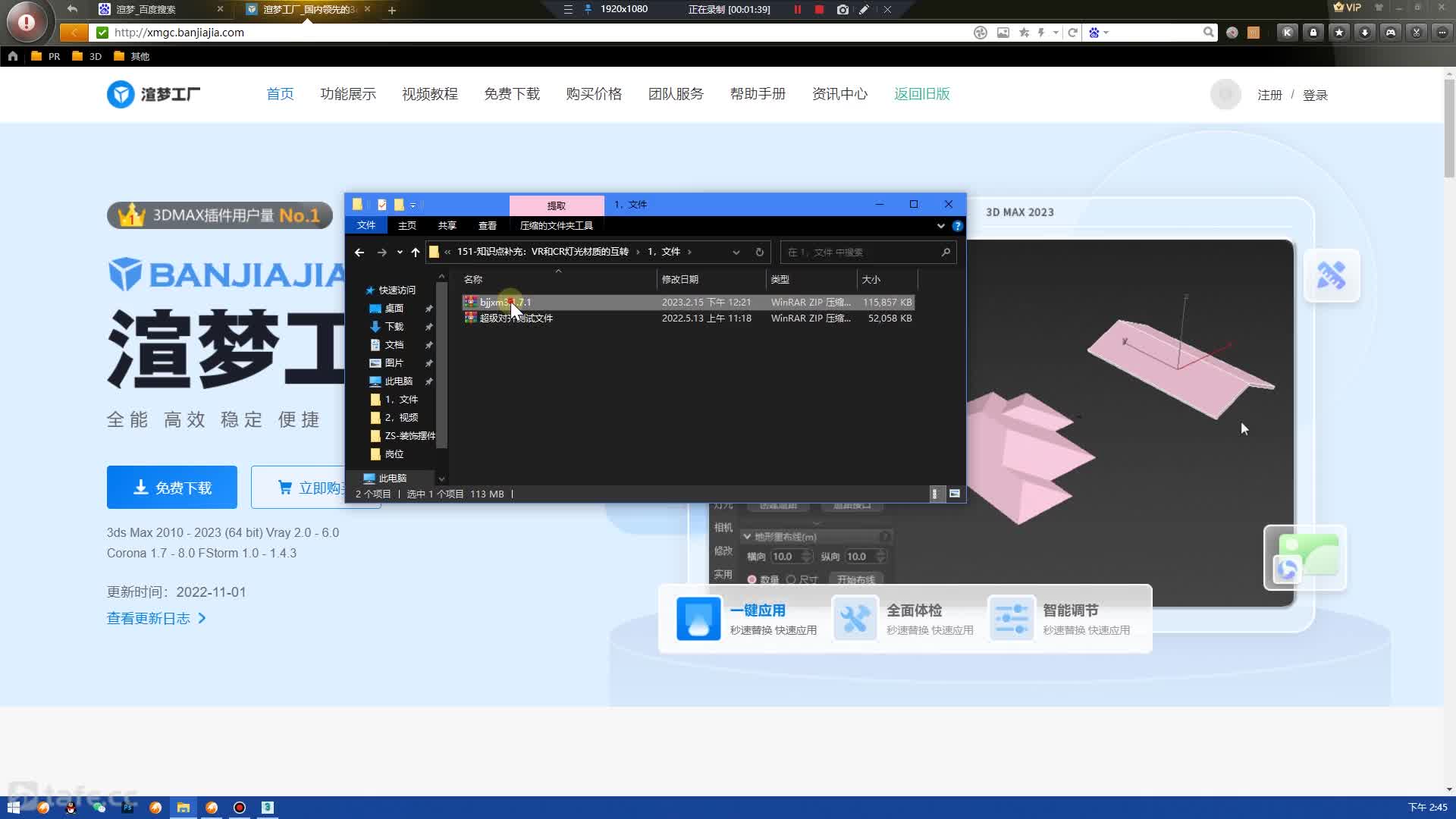Open 下载 in quick access sidebar
Image resolution: width=1456 pixels, height=819 pixels.
[x=394, y=327]
